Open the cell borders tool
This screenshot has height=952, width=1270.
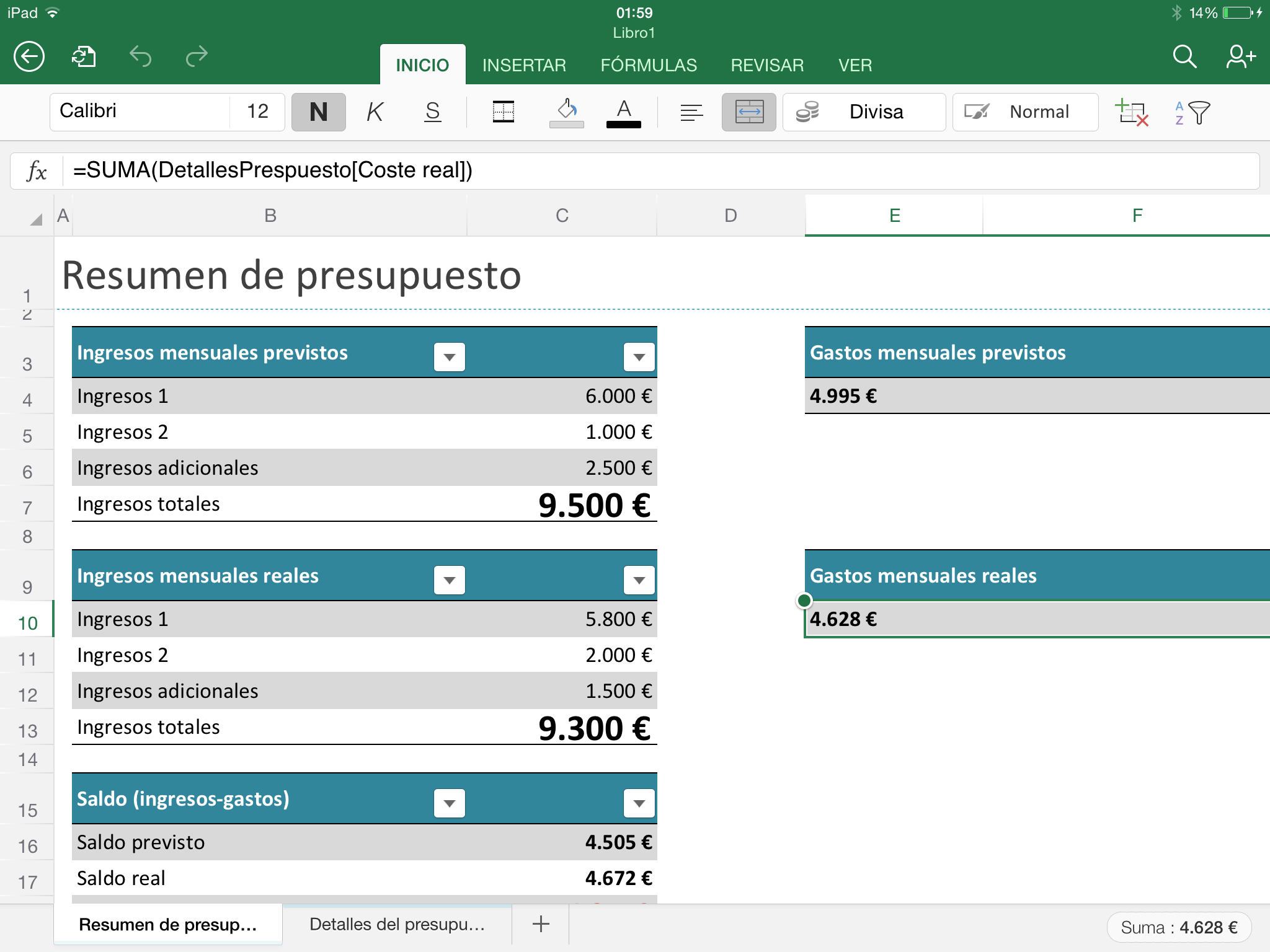point(503,112)
